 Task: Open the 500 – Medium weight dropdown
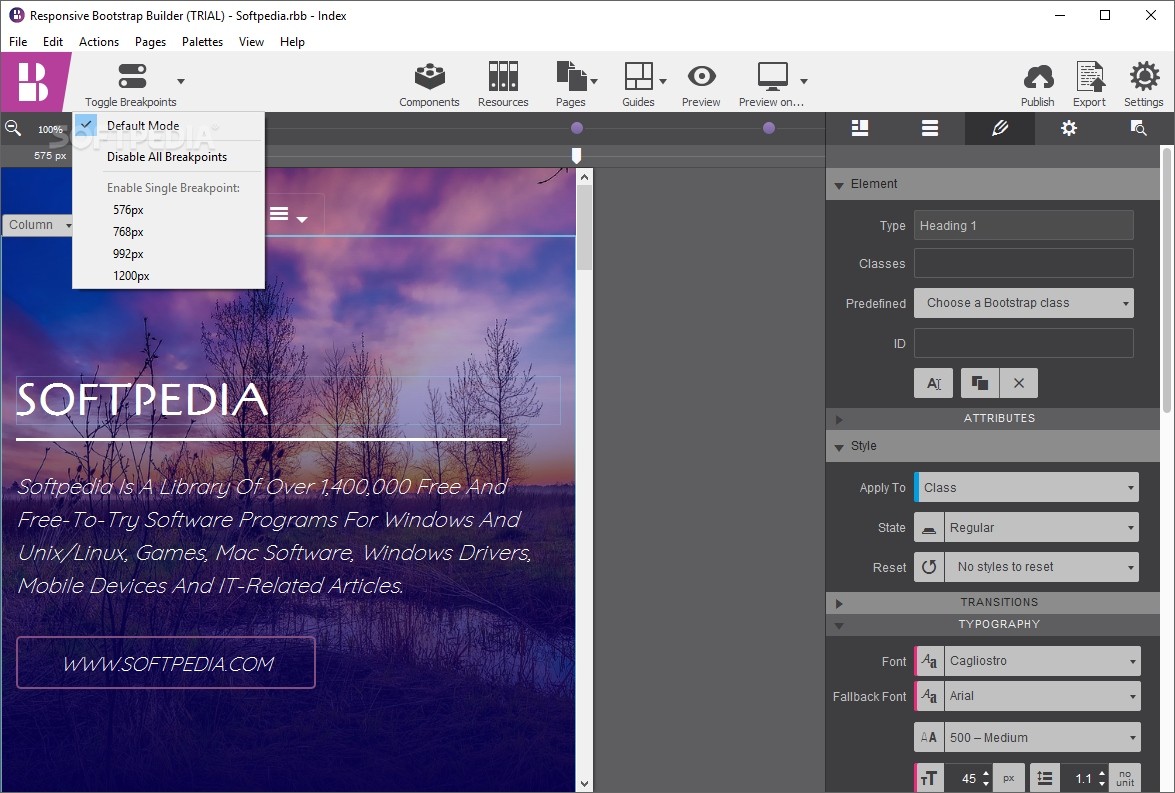(1042, 738)
